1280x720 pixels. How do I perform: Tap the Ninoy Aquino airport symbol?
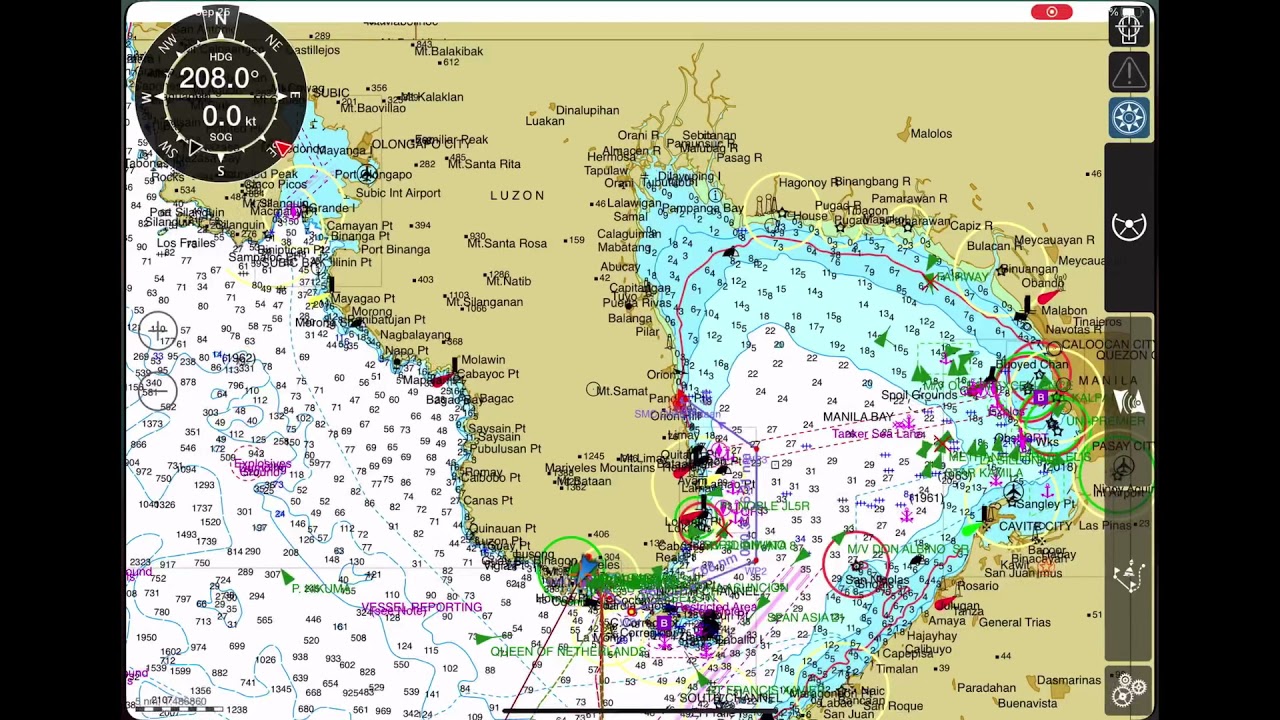click(x=1123, y=467)
